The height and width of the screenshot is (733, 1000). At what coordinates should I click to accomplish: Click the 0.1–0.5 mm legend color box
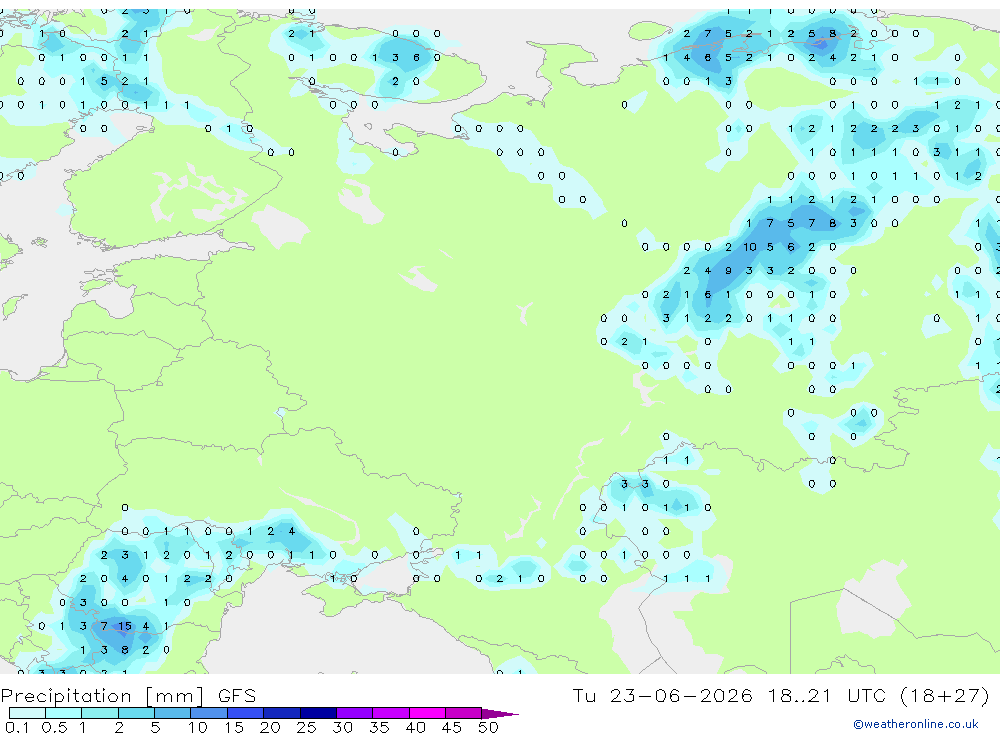point(27,713)
